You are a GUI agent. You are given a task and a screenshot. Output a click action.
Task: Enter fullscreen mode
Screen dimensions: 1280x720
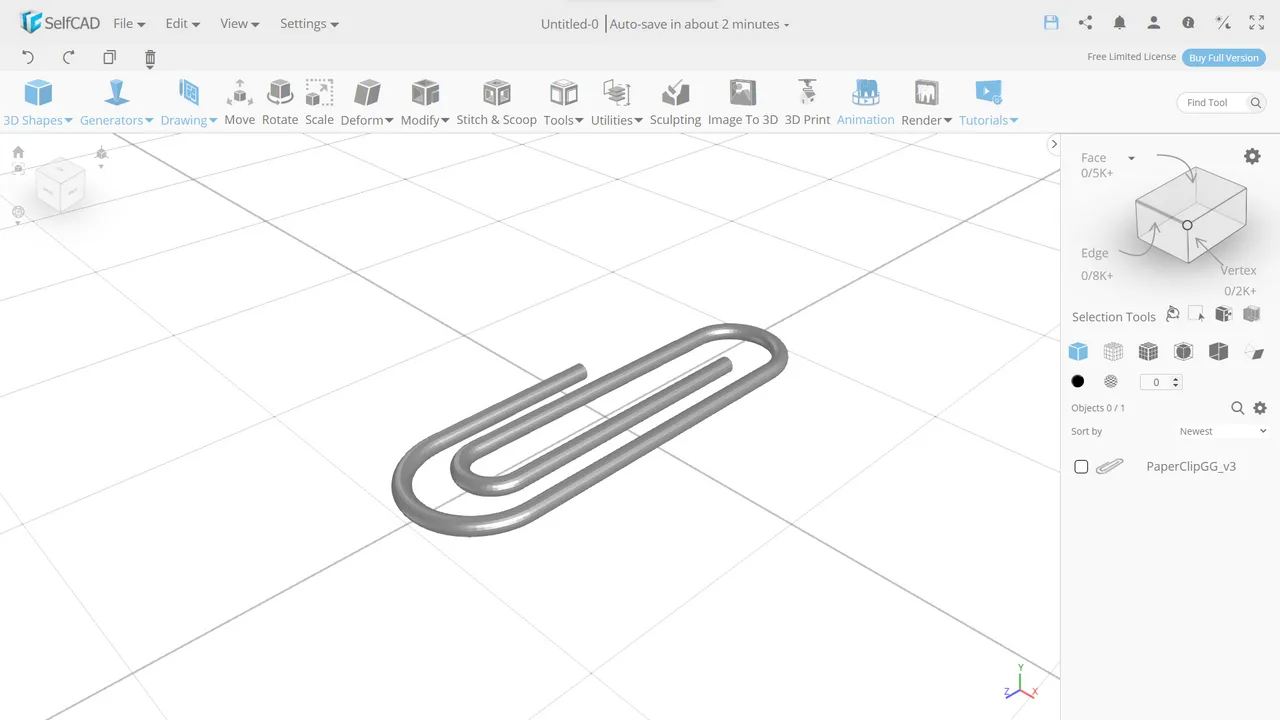coord(1256,22)
